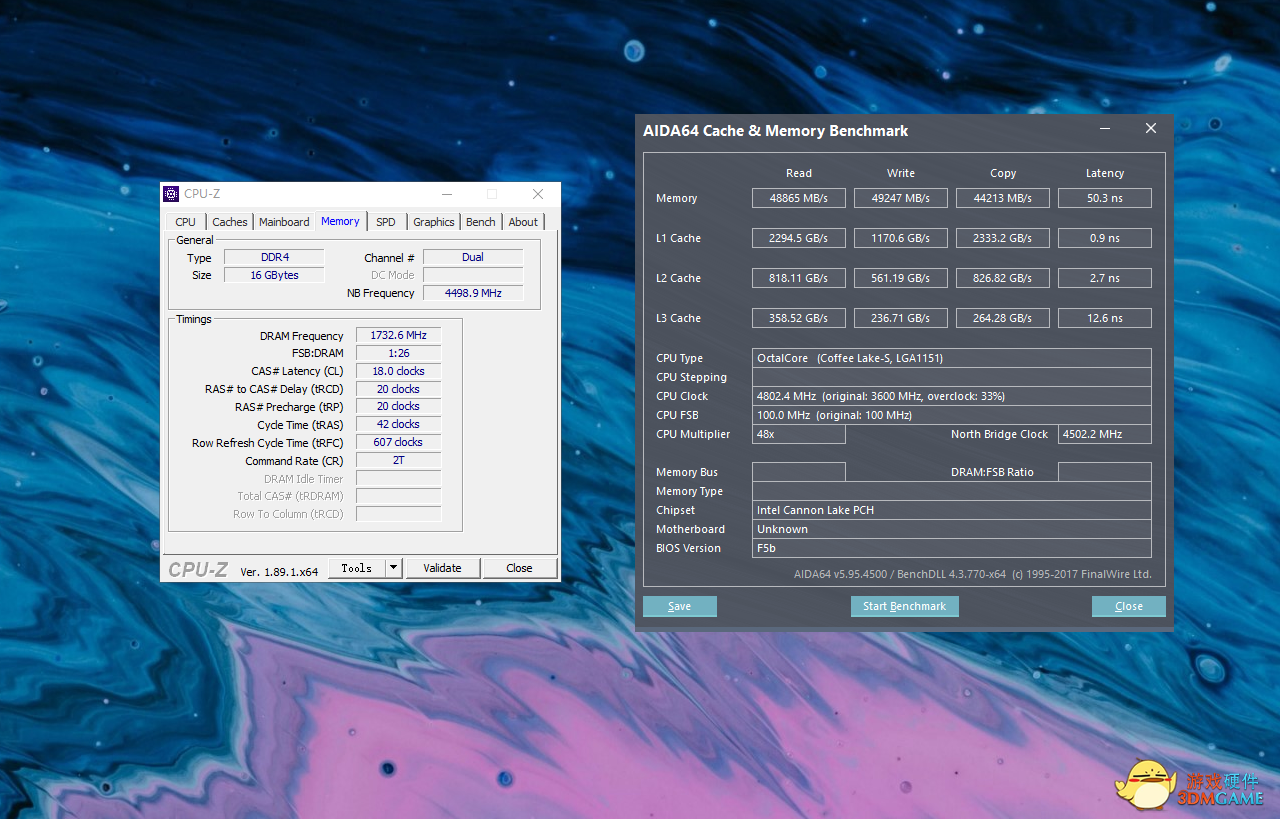Click the CPU-Z version text 1.89.1.x64
This screenshot has height=819, width=1280.
pos(280,572)
